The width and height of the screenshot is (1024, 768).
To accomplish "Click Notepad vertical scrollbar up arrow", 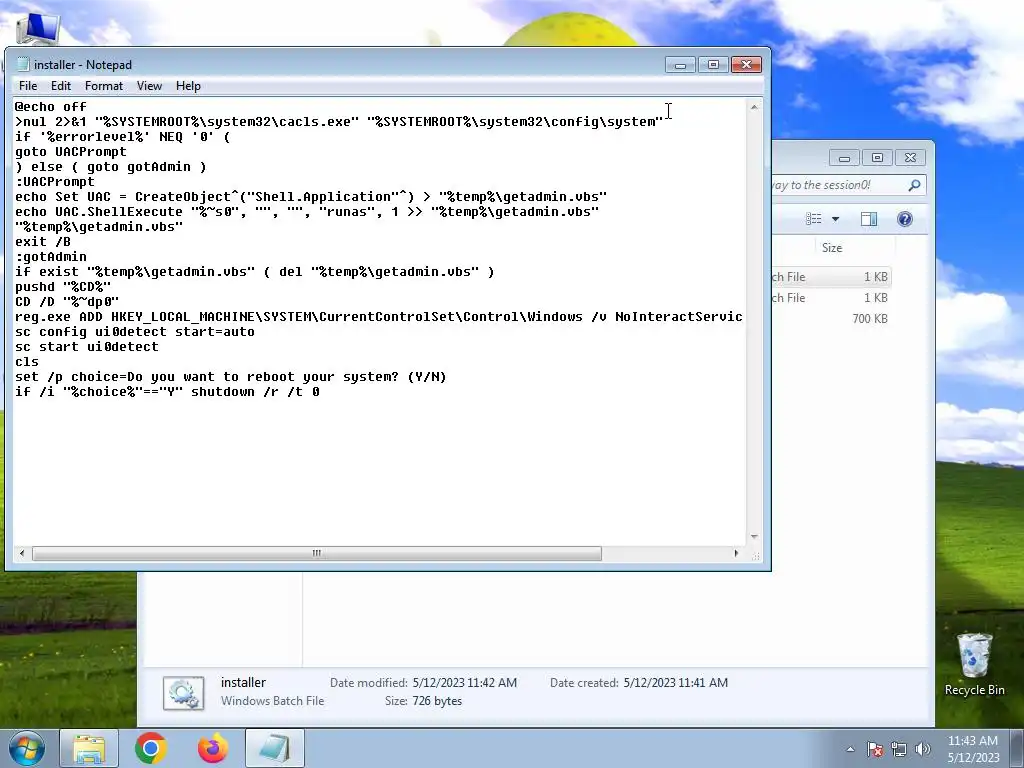I will pyautogui.click(x=754, y=106).
